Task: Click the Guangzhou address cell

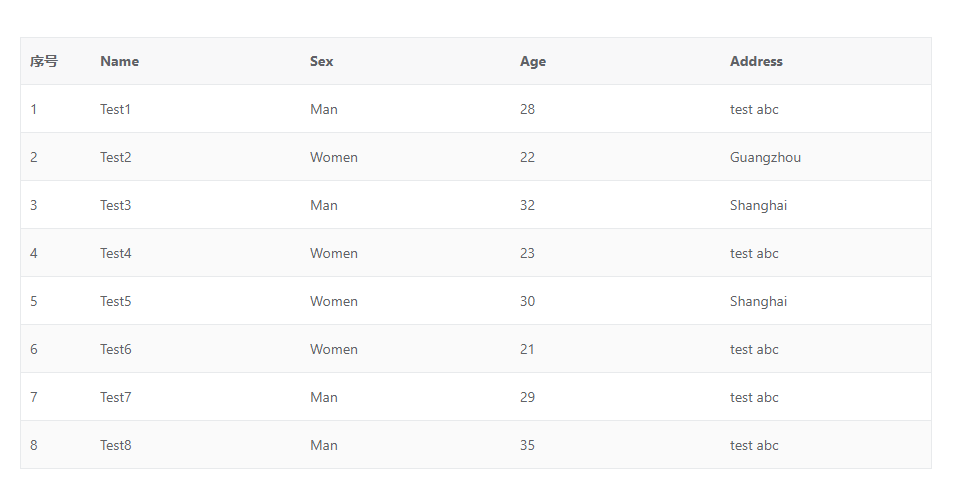Action: click(x=765, y=157)
